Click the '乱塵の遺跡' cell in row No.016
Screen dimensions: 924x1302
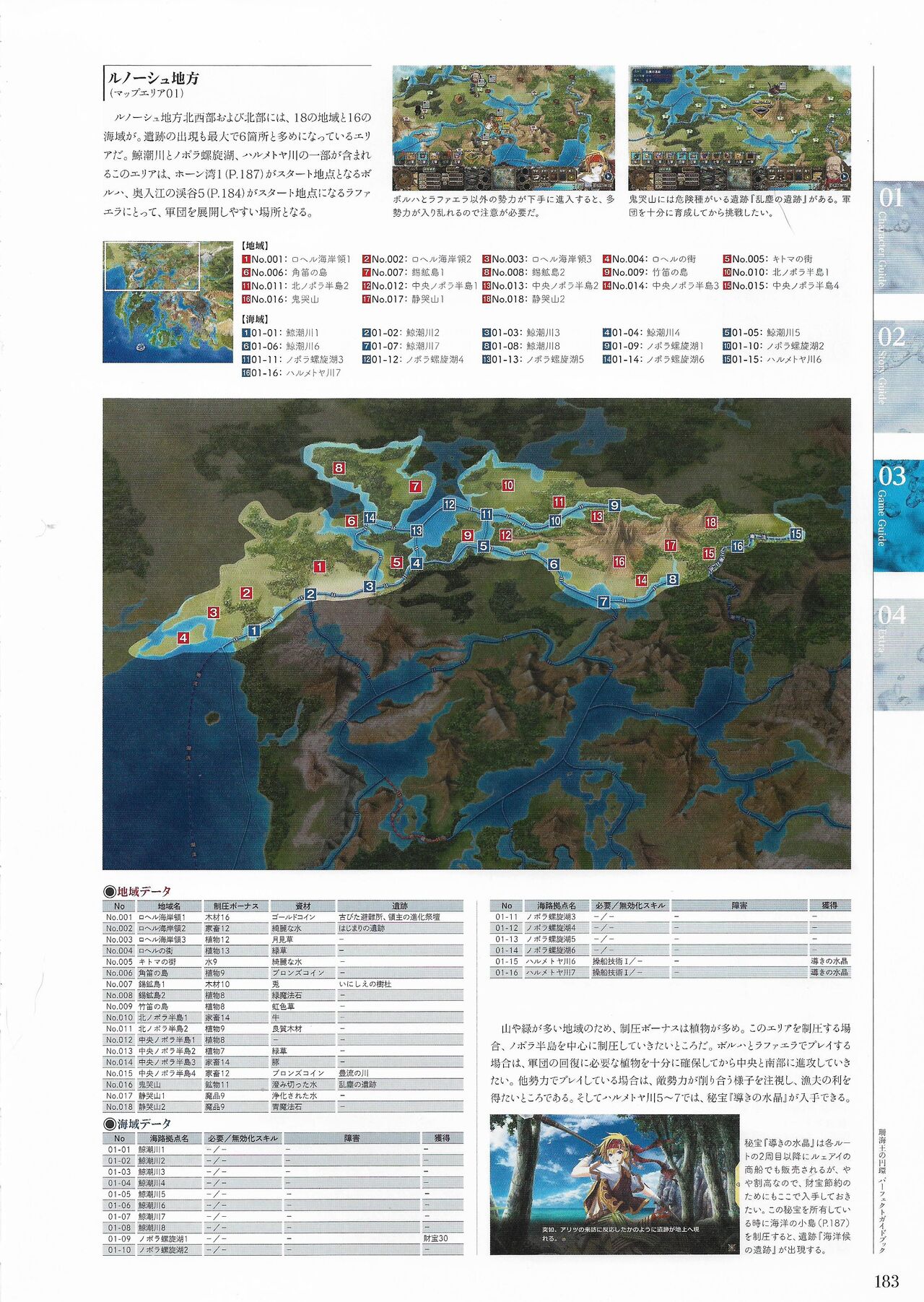click(357, 1084)
